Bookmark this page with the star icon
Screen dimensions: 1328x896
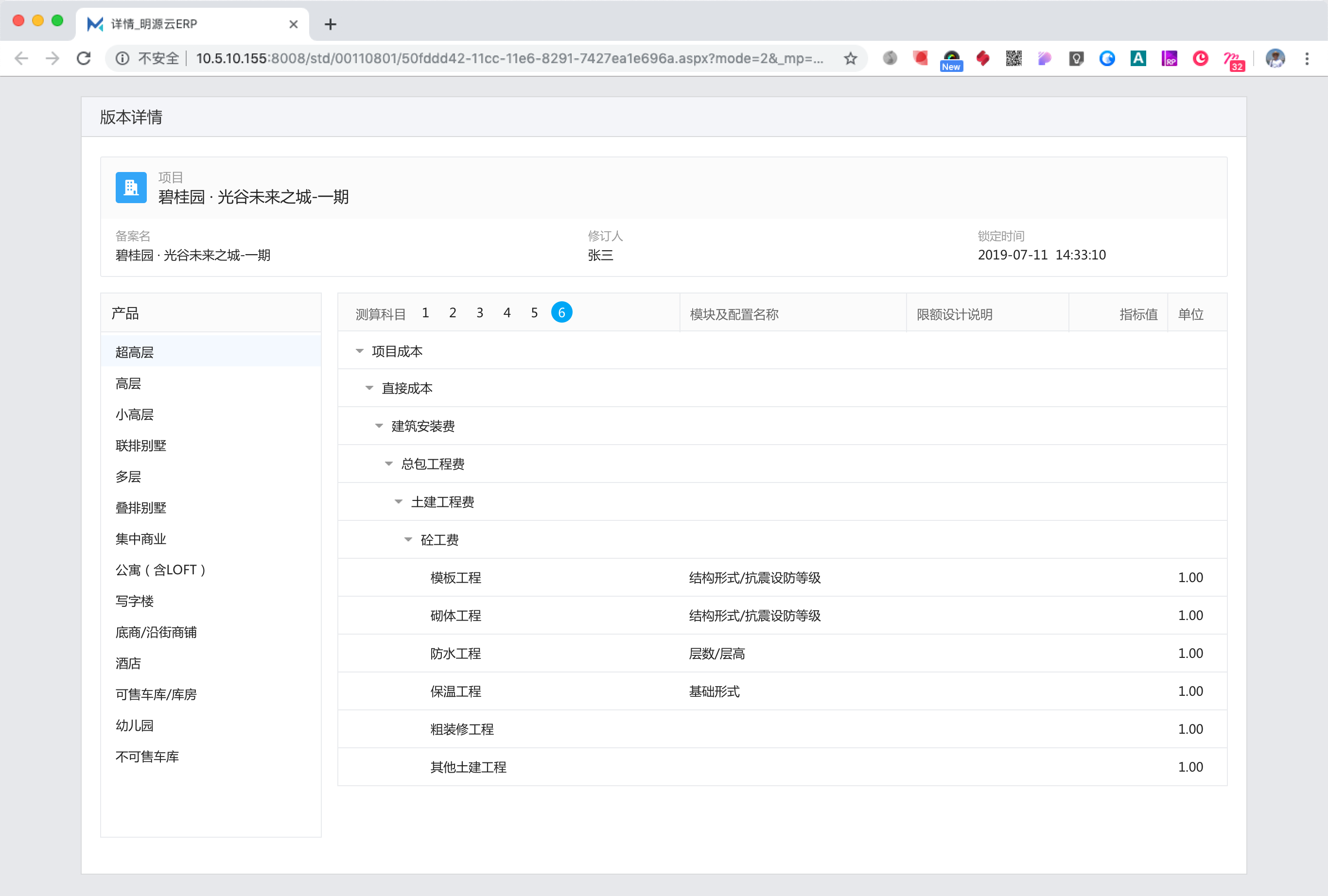point(850,58)
